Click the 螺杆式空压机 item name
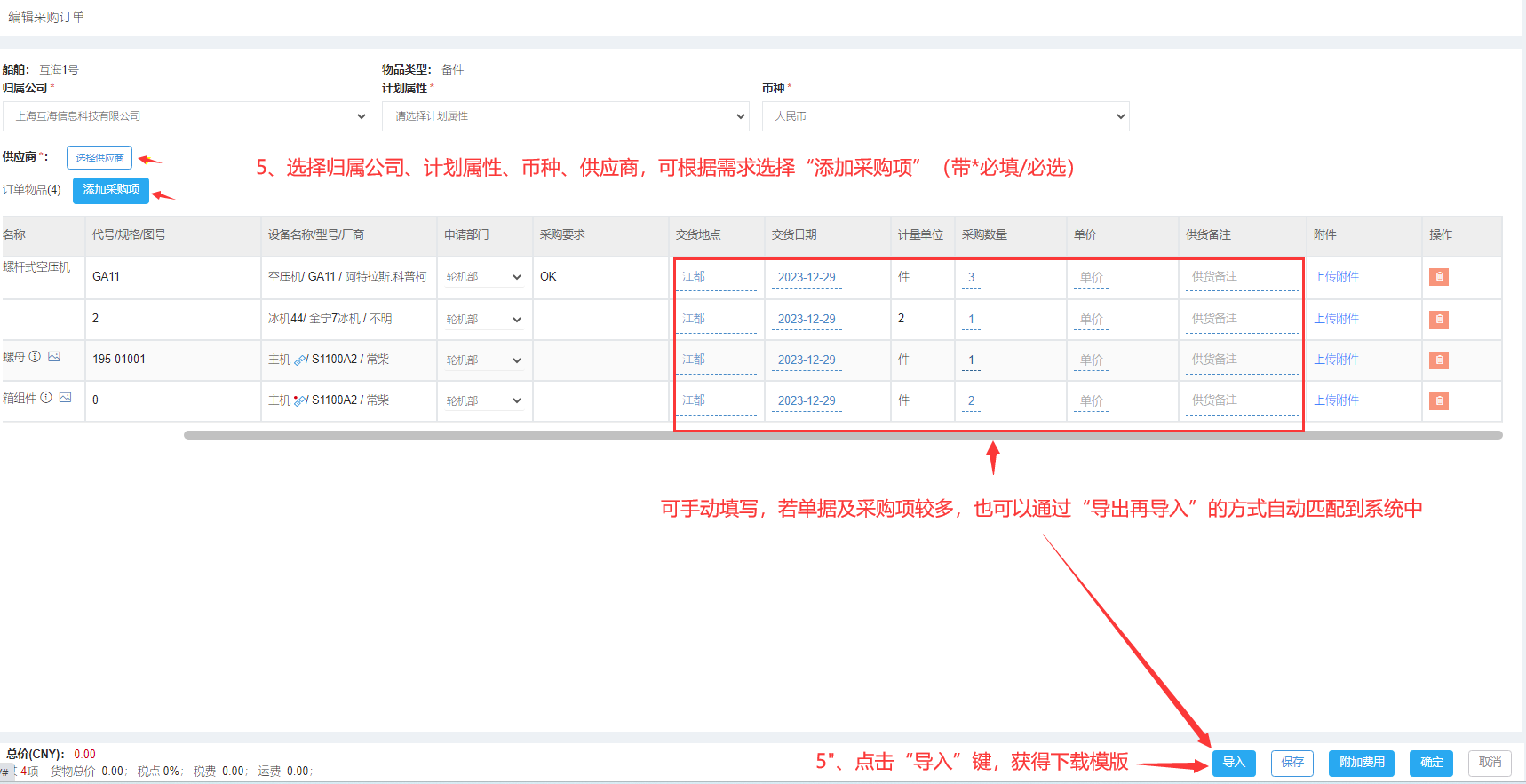This screenshot has height=784, width=1526. pyautogui.click(x=36, y=267)
